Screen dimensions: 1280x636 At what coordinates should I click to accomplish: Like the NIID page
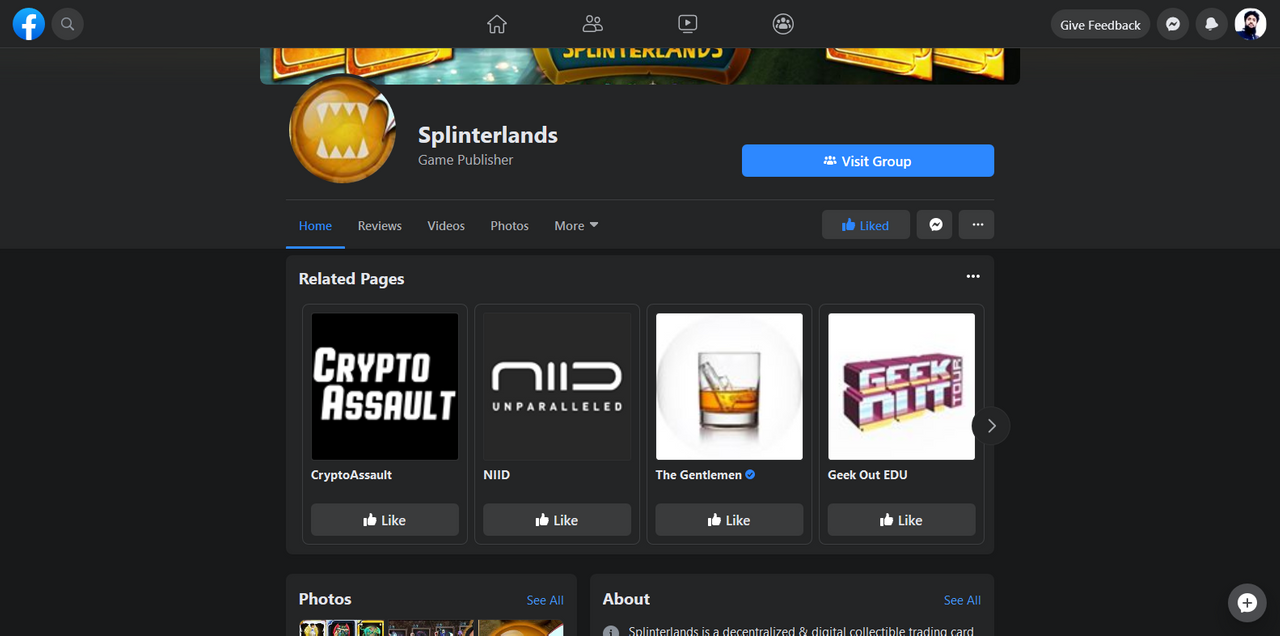[557, 520]
